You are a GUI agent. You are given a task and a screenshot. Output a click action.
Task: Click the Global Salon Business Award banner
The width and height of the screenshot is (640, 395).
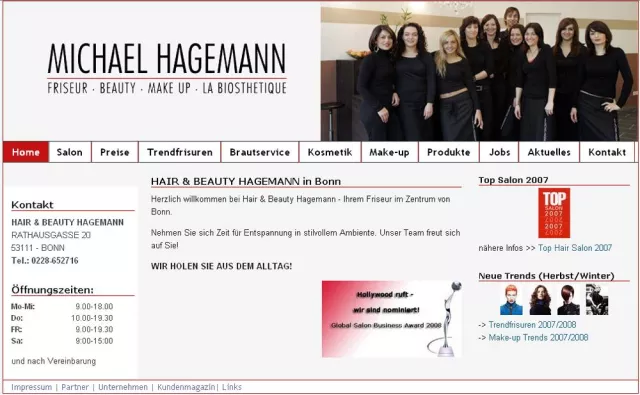(x=392, y=319)
